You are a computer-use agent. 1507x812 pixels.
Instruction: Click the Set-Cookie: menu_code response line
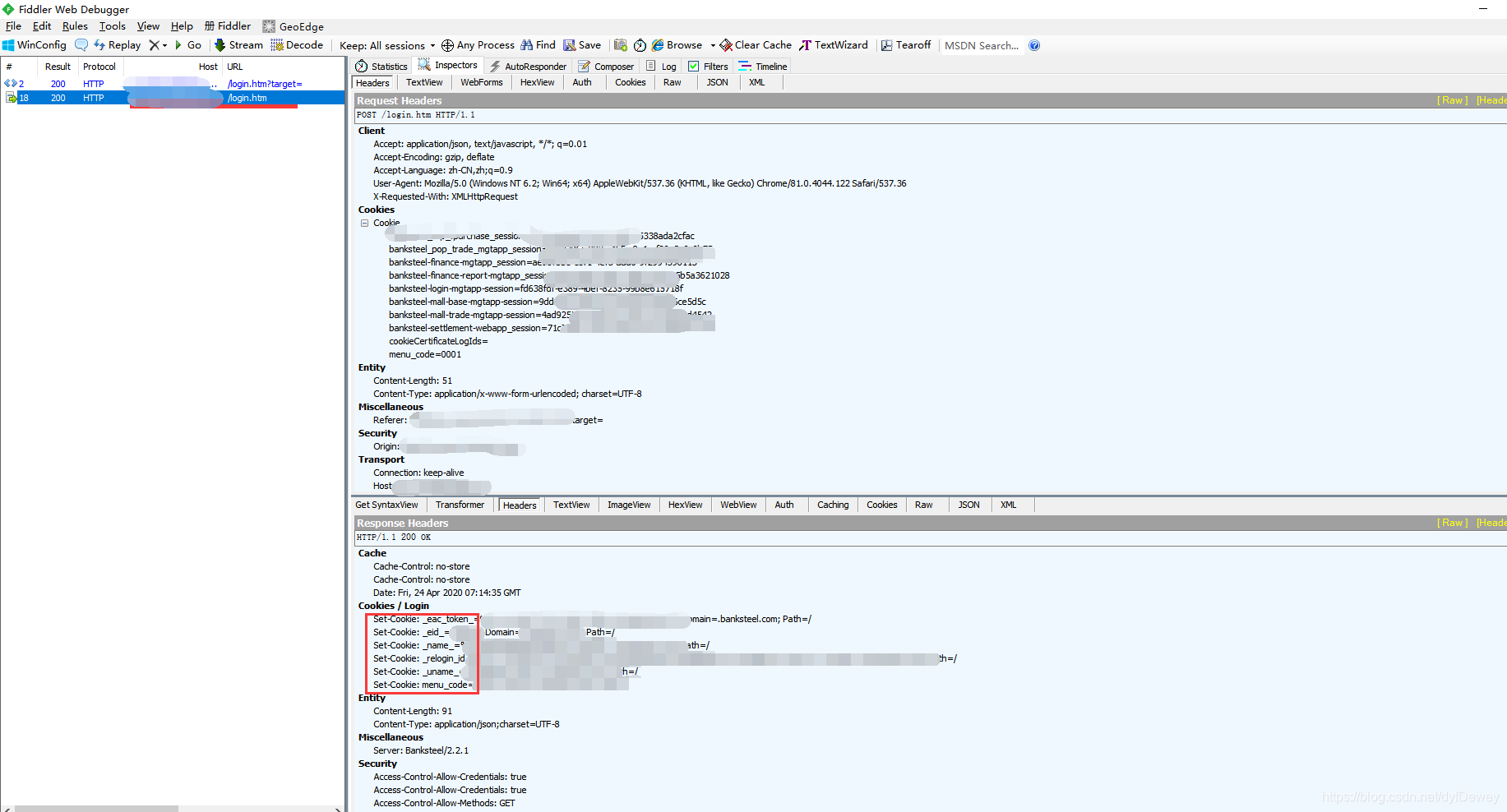point(423,685)
